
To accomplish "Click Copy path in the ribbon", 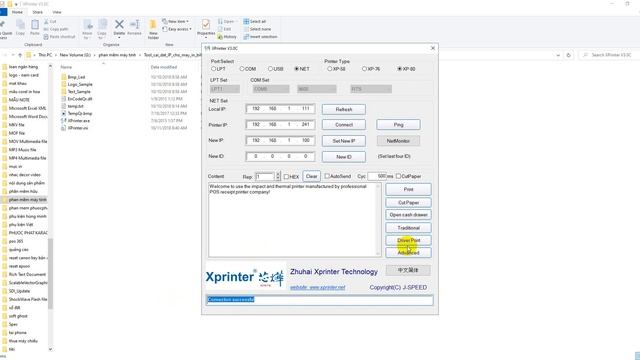I will (x=56, y=29).
